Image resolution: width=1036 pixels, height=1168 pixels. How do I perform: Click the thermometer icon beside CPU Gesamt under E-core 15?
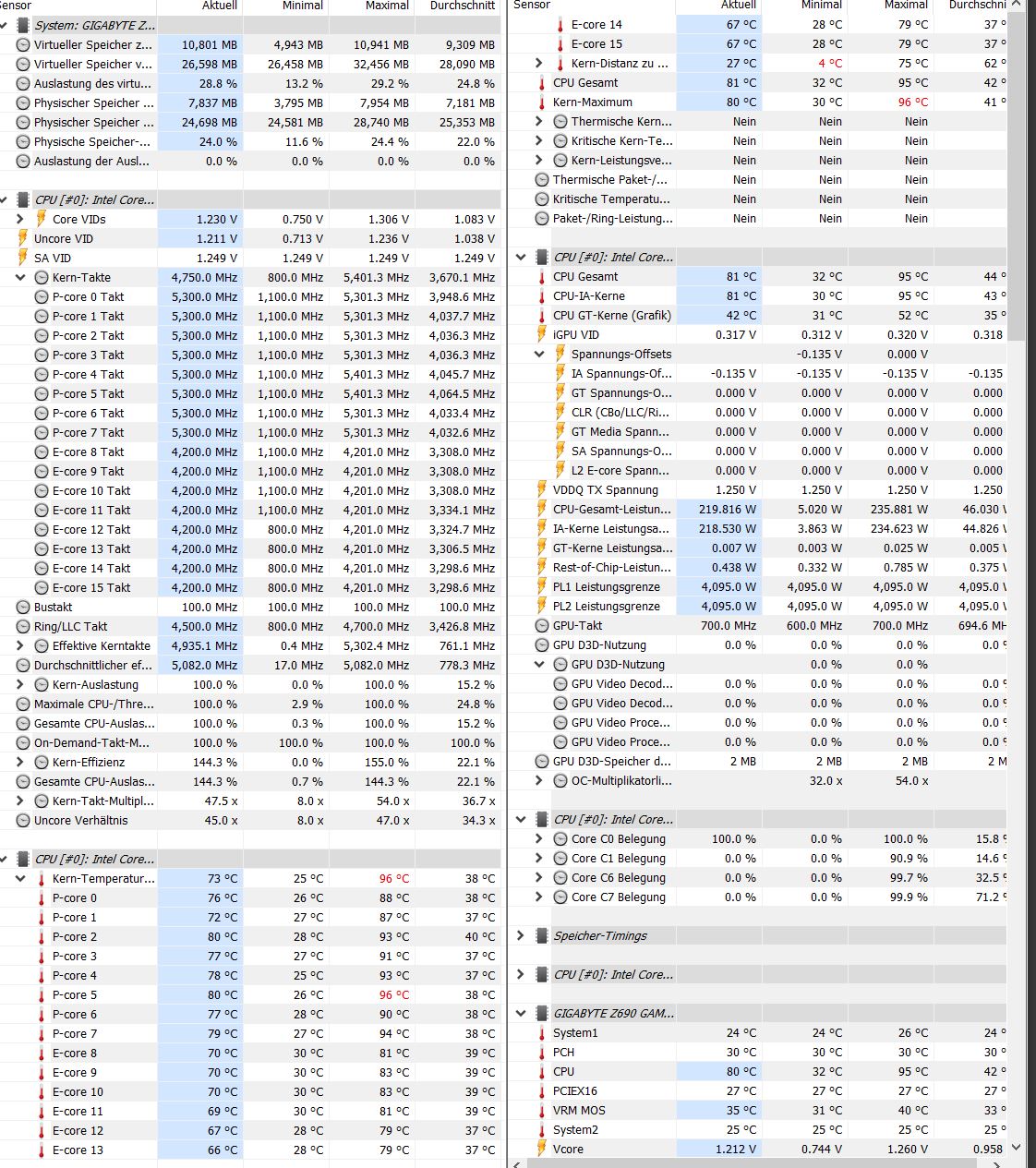541,82
